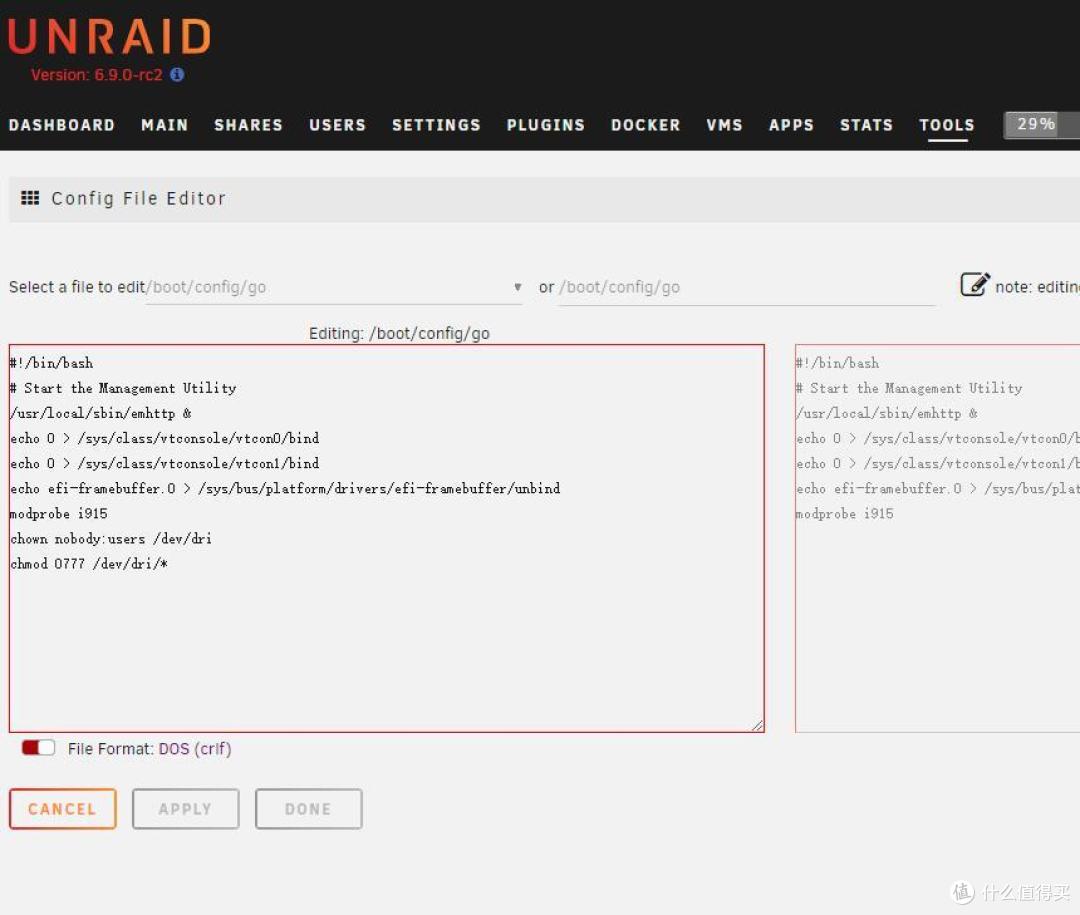
Task: Open the Apps menu
Action: tap(791, 125)
